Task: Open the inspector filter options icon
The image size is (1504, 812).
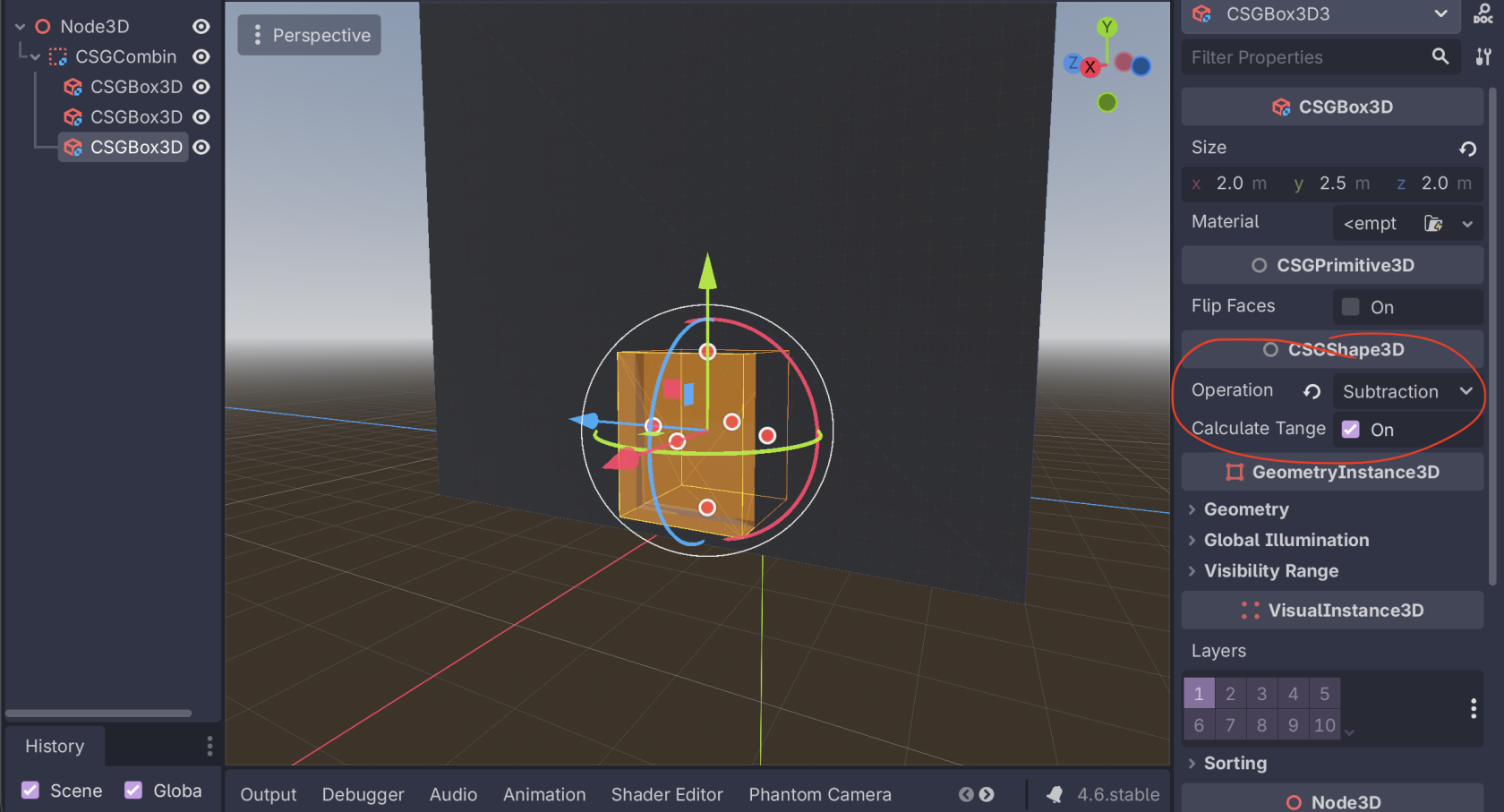Action: (x=1483, y=56)
